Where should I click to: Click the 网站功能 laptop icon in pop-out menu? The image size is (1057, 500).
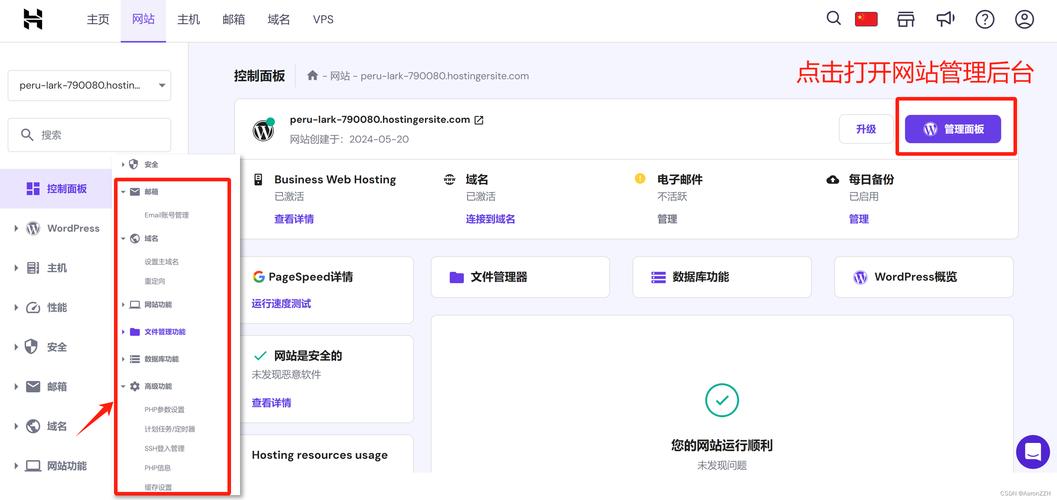(135, 305)
